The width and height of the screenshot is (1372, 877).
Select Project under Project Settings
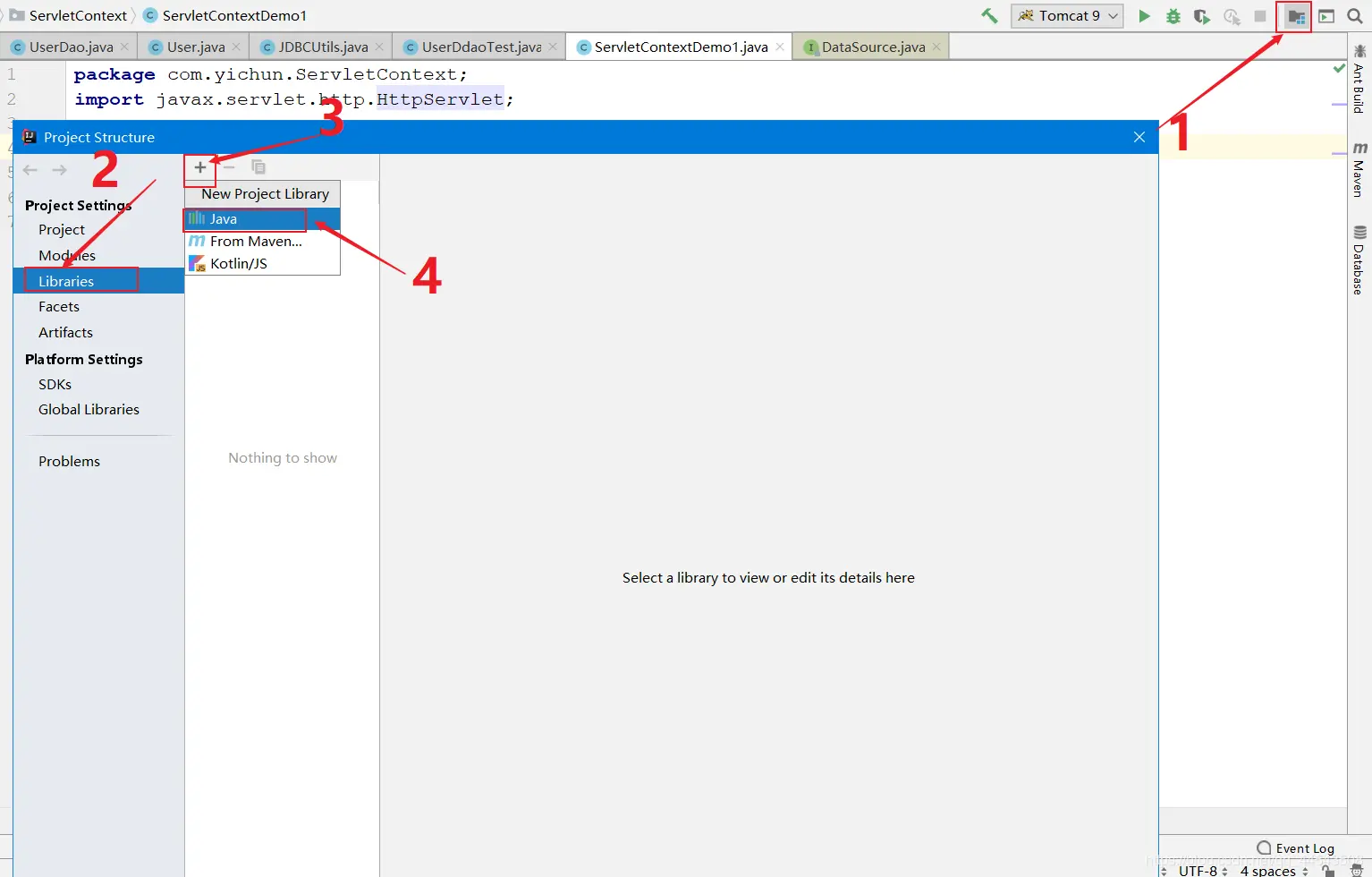coord(62,229)
